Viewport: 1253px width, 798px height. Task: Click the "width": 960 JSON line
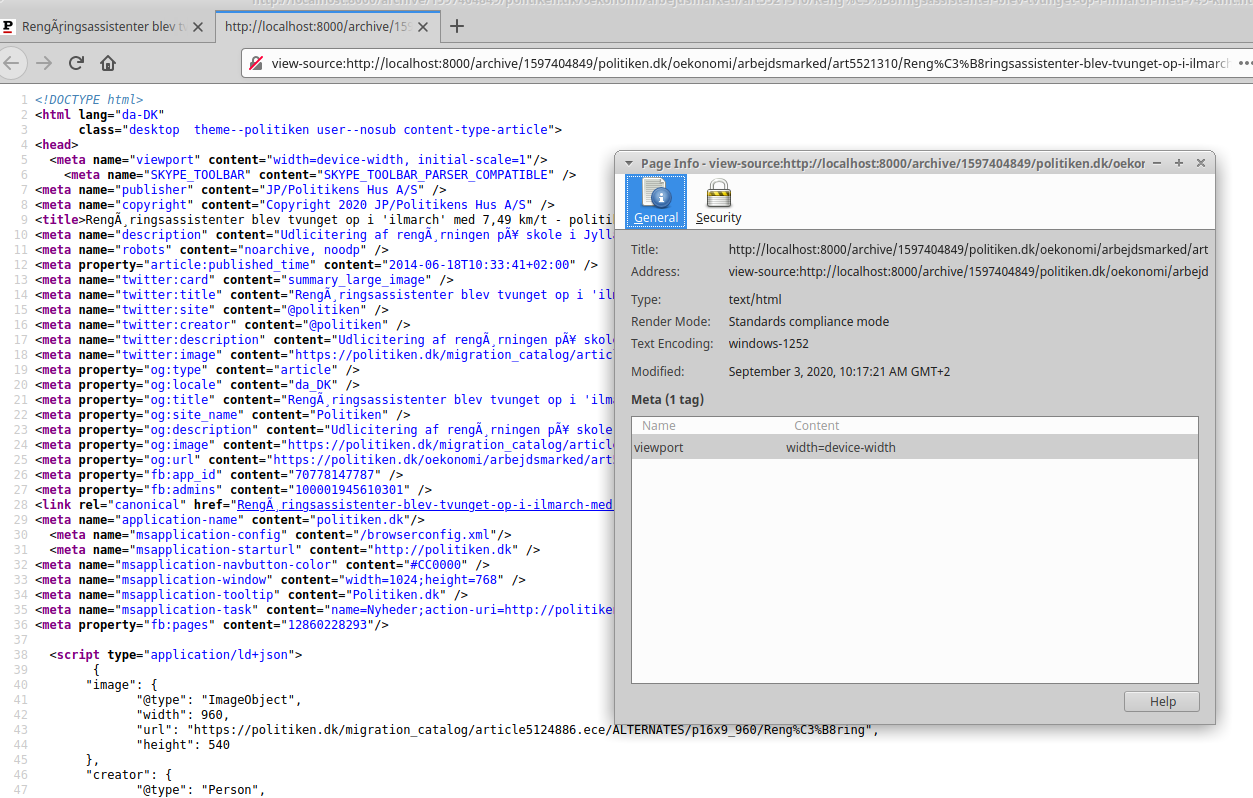click(183, 714)
